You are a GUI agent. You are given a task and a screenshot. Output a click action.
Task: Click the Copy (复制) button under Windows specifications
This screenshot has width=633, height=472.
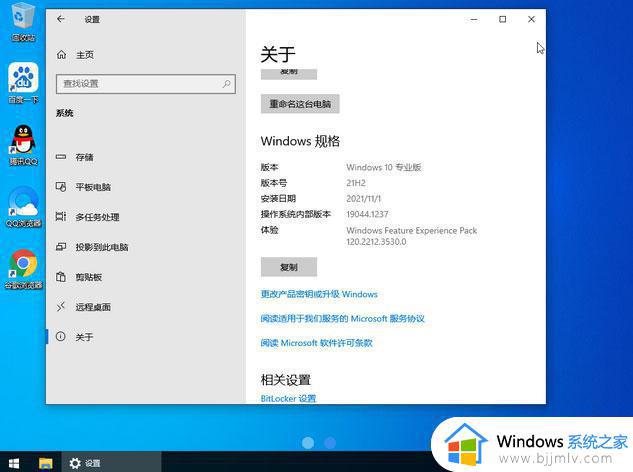pos(289,267)
